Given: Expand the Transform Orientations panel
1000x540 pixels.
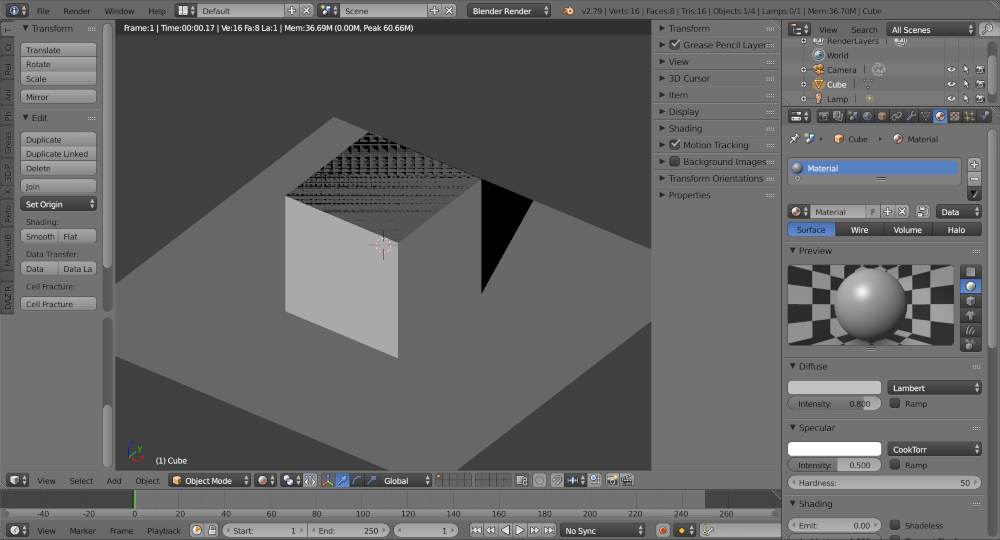Looking at the screenshot, I should (x=716, y=179).
